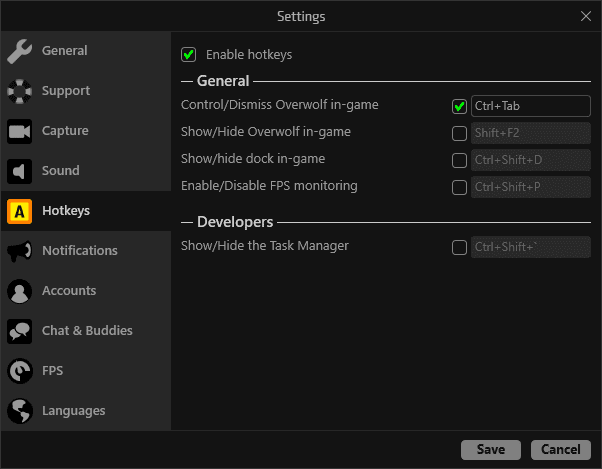Image resolution: width=602 pixels, height=469 pixels.
Task: Click the Accounts person icon
Action: pos(19,291)
